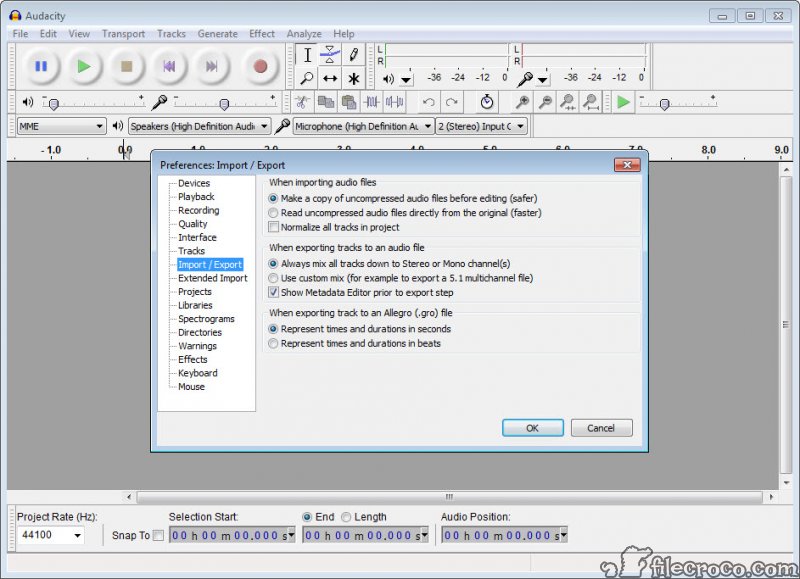The width and height of the screenshot is (800, 579).
Task: Select the Length radio button
Action: point(346,517)
